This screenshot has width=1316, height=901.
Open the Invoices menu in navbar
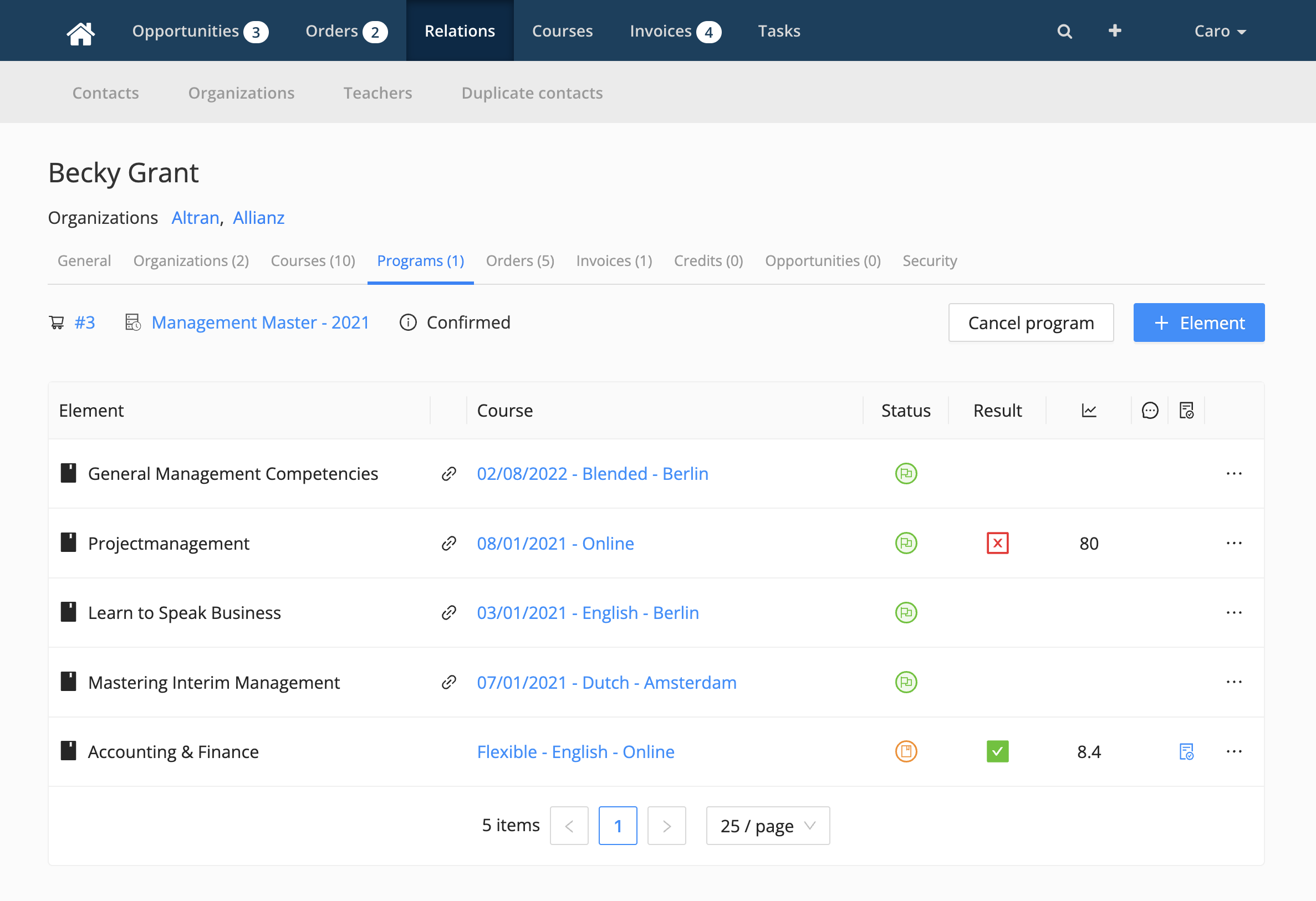click(x=675, y=31)
